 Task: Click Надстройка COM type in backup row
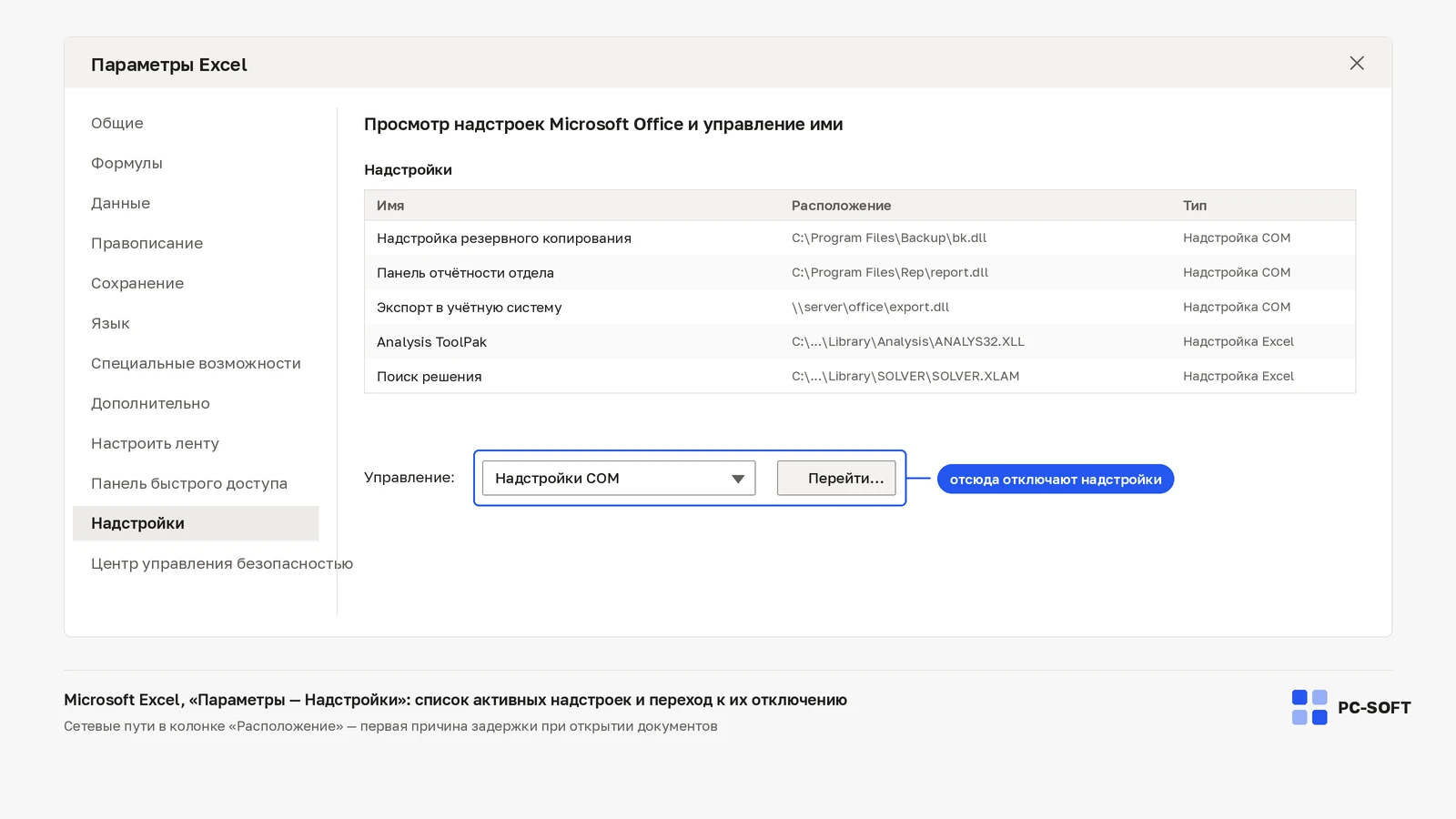pos(1237,238)
